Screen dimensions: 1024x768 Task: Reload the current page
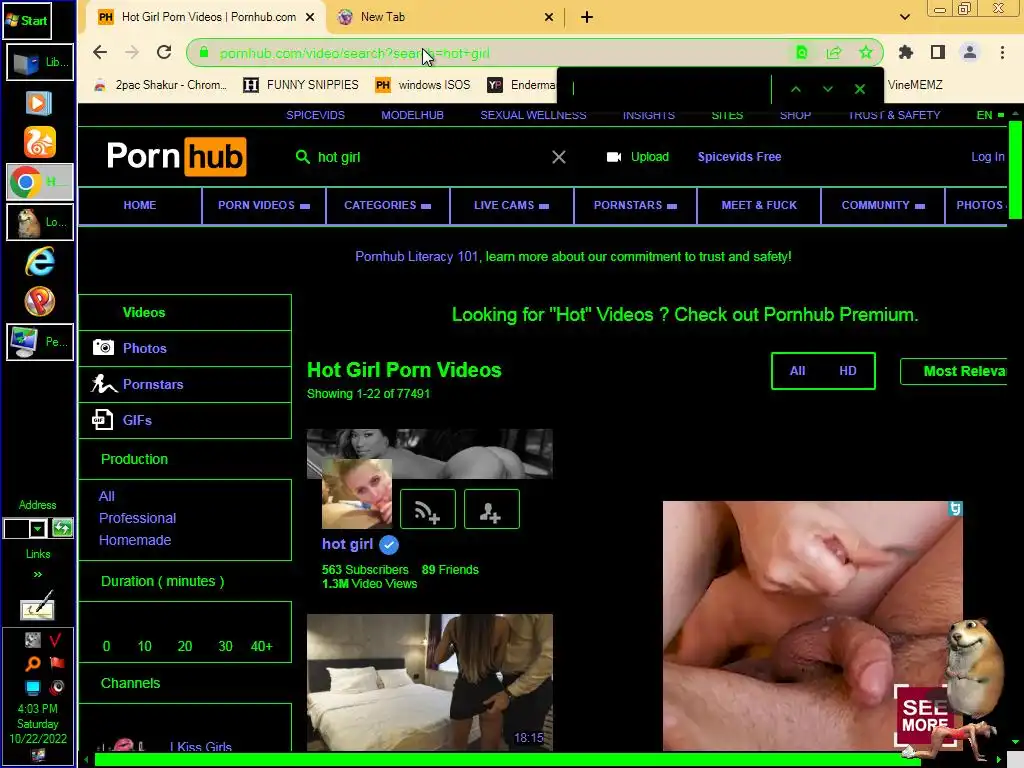tap(164, 52)
